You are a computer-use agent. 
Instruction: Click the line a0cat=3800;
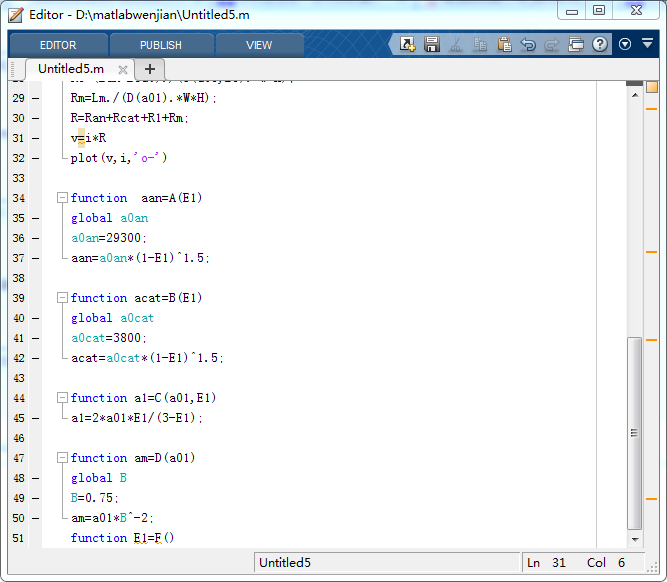109,338
